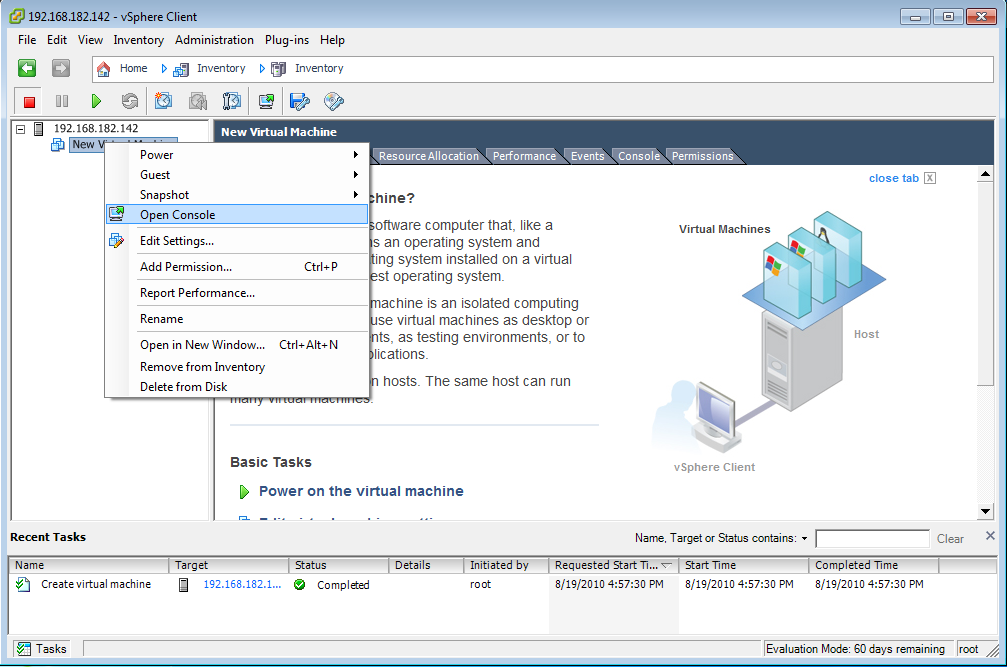Take a snapshot using the toolbar icon

164,101
